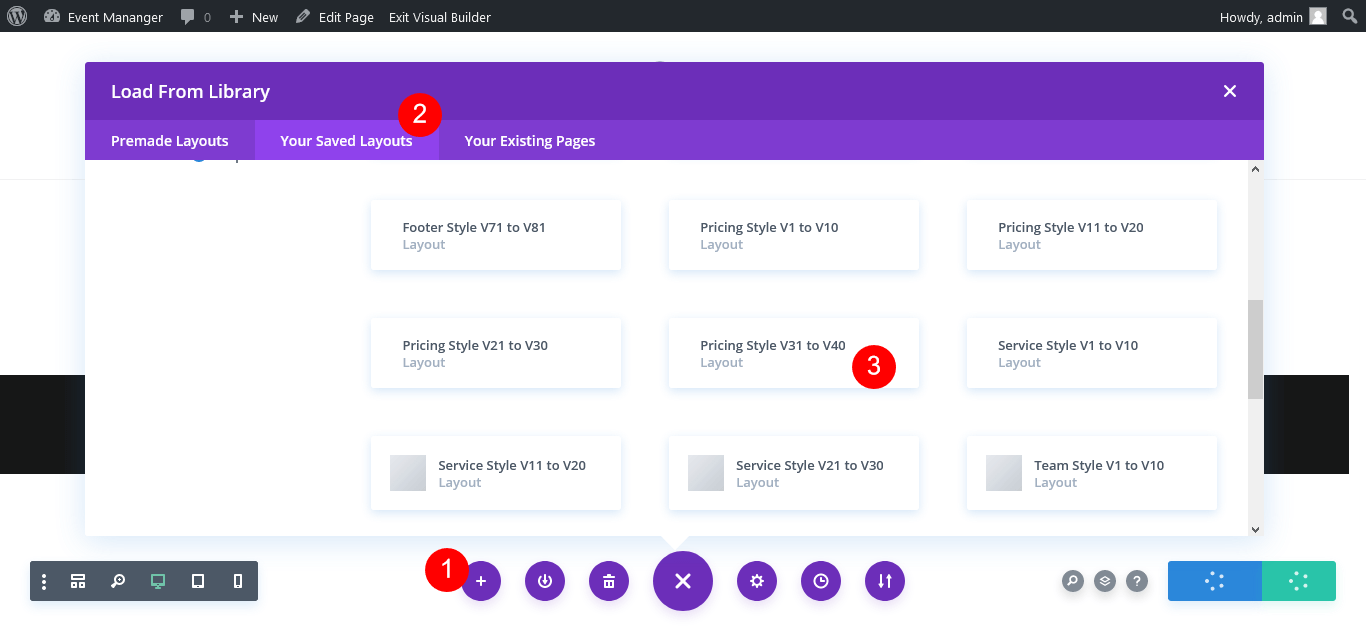1366x626 pixels.
Task: Exit Visual Builder from admin bar
Action: point(440,17)
